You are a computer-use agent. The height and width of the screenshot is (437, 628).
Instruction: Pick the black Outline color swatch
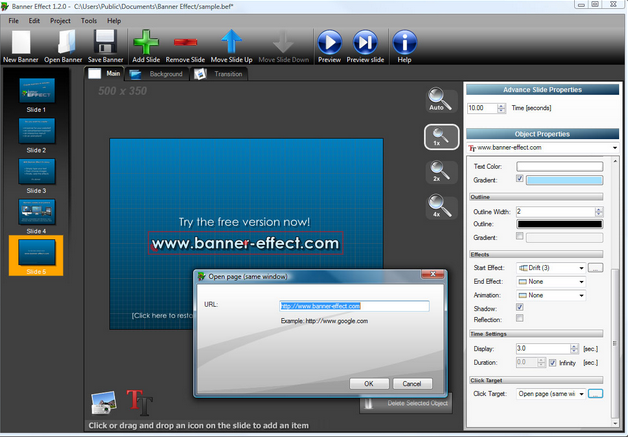[x=560, y=224]
